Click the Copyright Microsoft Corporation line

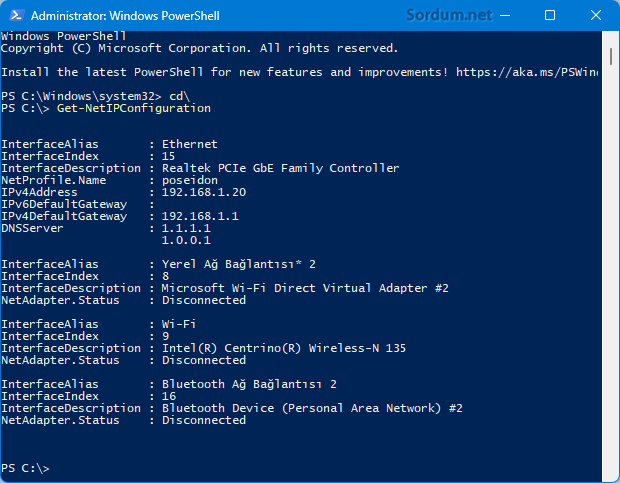pyautogui.click(x=199, y=48)
